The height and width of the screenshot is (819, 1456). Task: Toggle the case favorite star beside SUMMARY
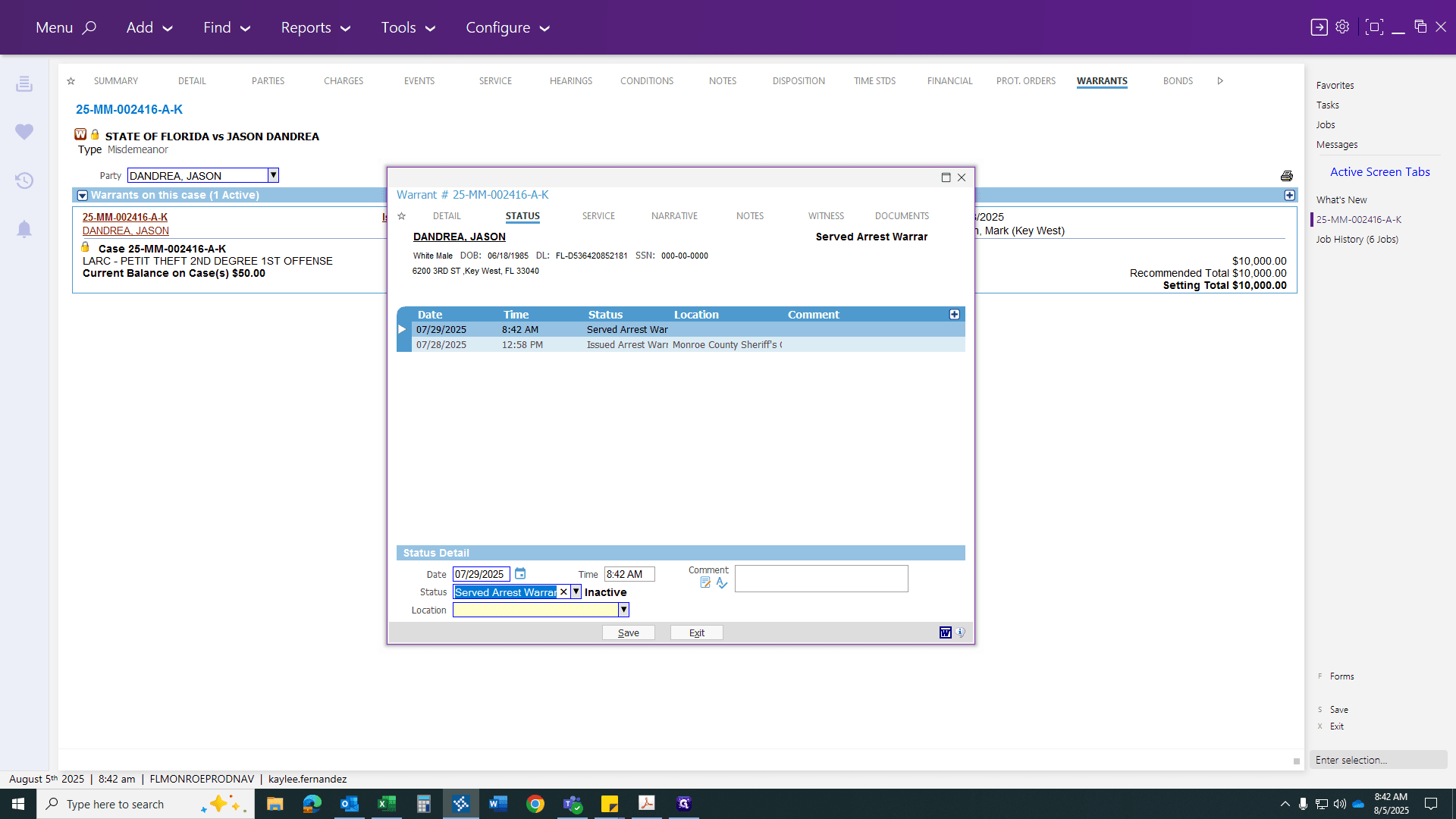(71, 81)
